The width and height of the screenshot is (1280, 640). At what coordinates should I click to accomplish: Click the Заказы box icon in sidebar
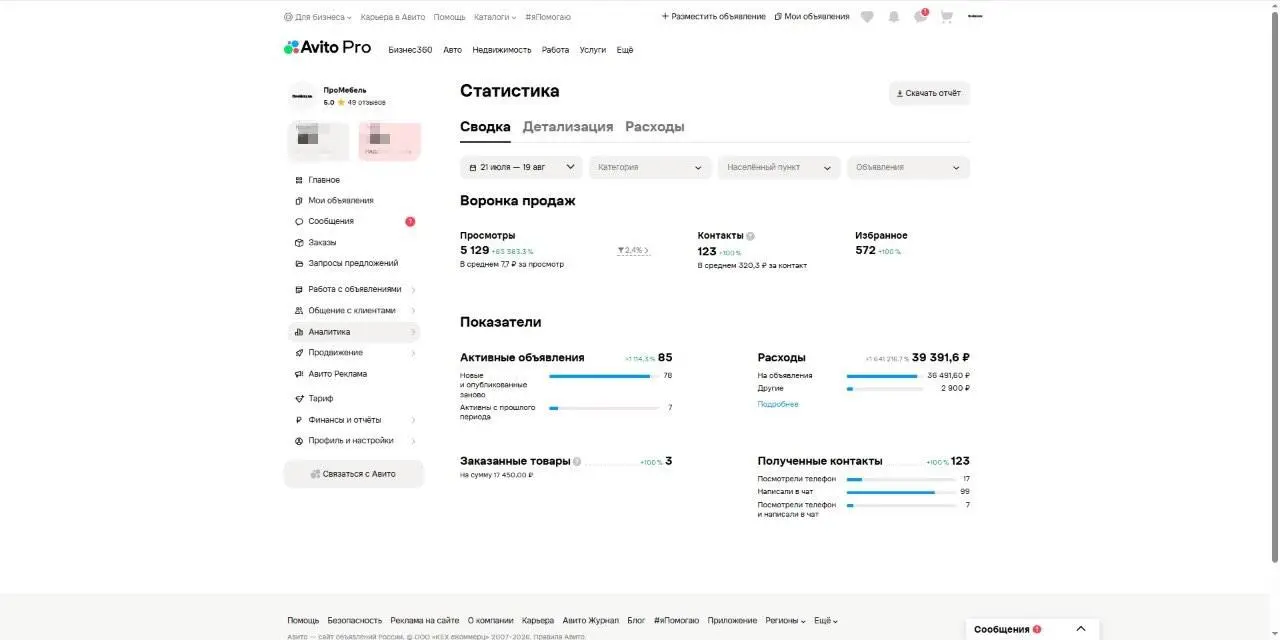point(299,243)
